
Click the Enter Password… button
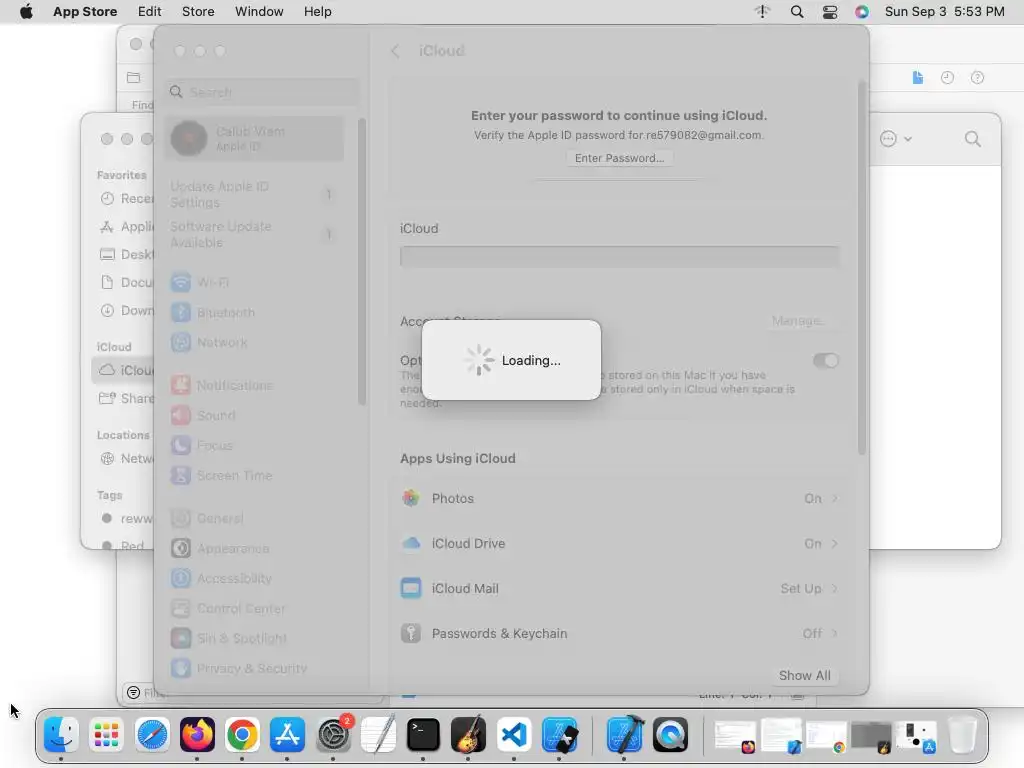click(x=619, y=158)
